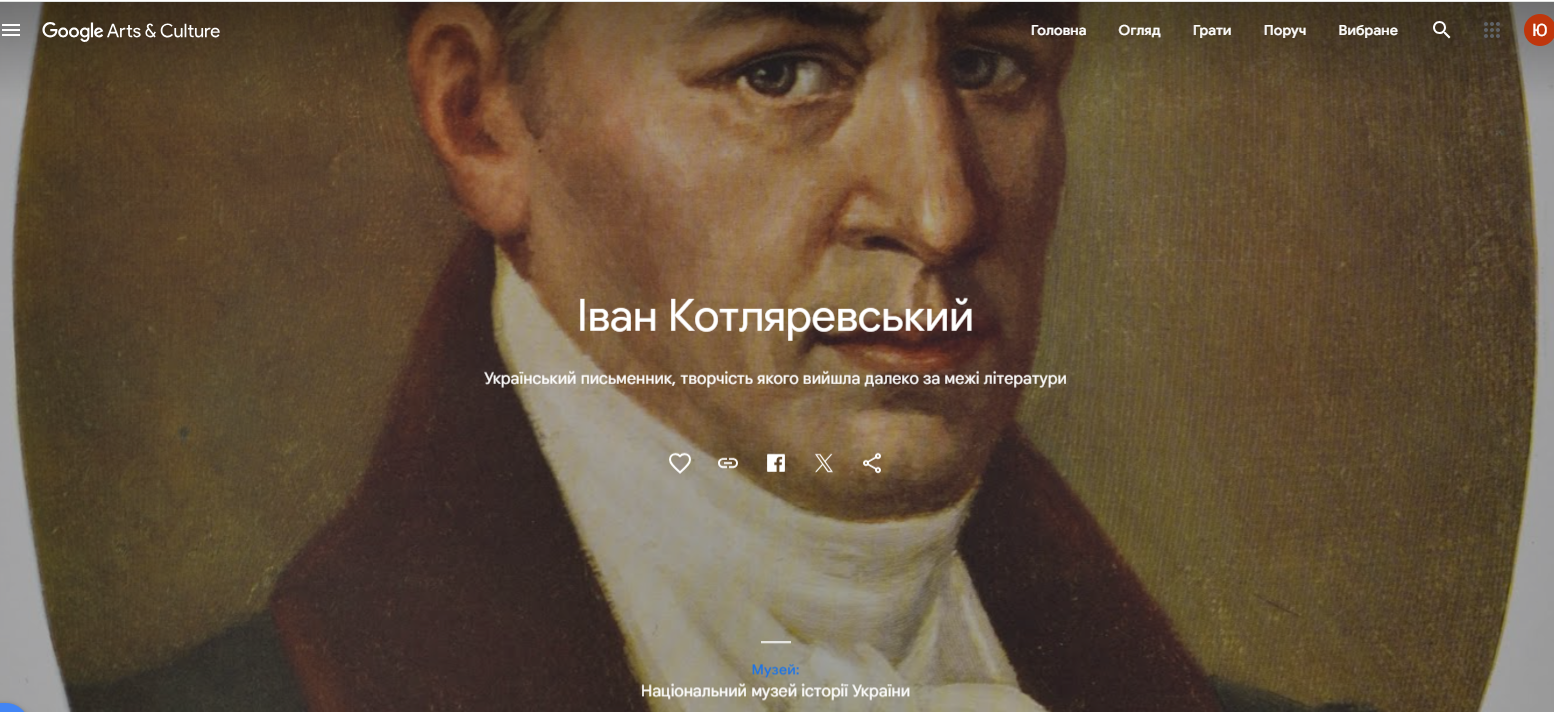This screenshot has width=1554, height=712.
Task: Share the story on X
Action: [824, 463]
